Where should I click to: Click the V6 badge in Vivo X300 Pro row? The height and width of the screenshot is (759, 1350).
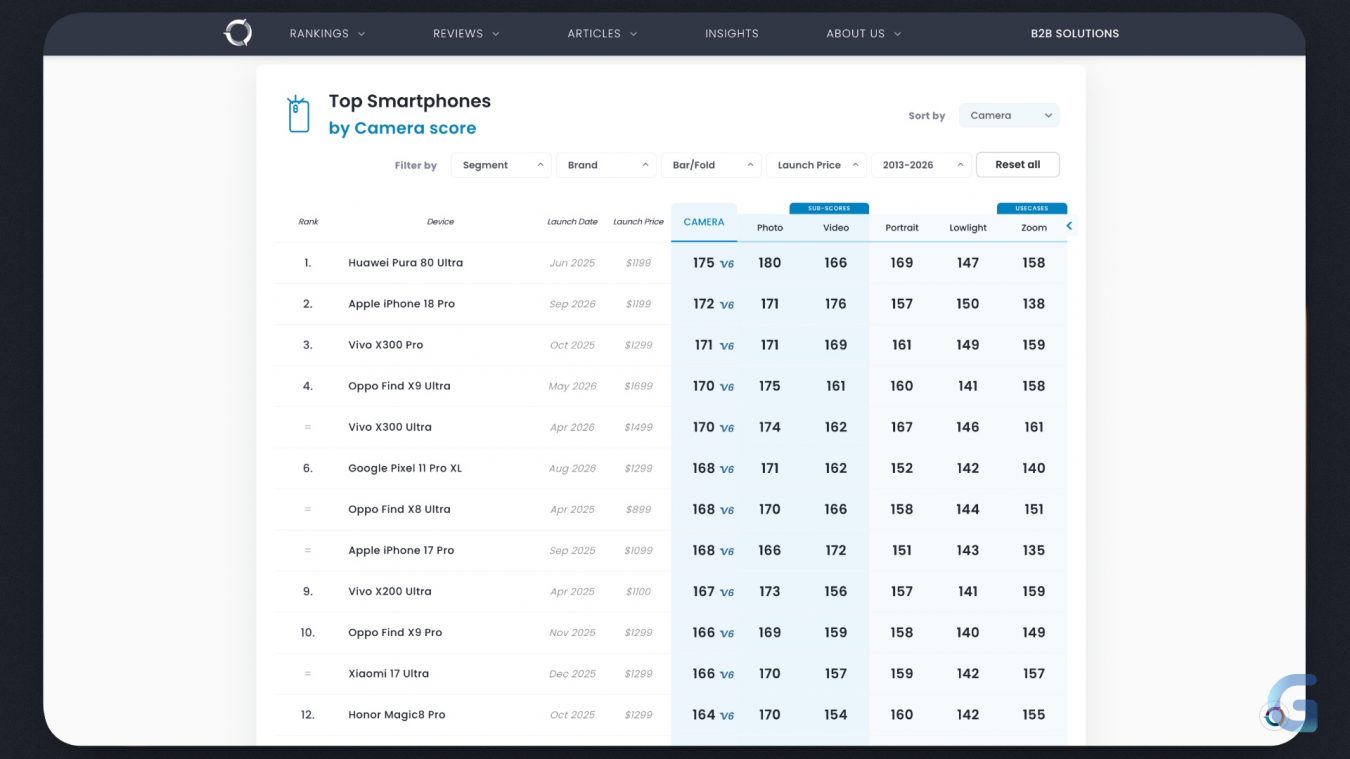[x=727, y=346]
